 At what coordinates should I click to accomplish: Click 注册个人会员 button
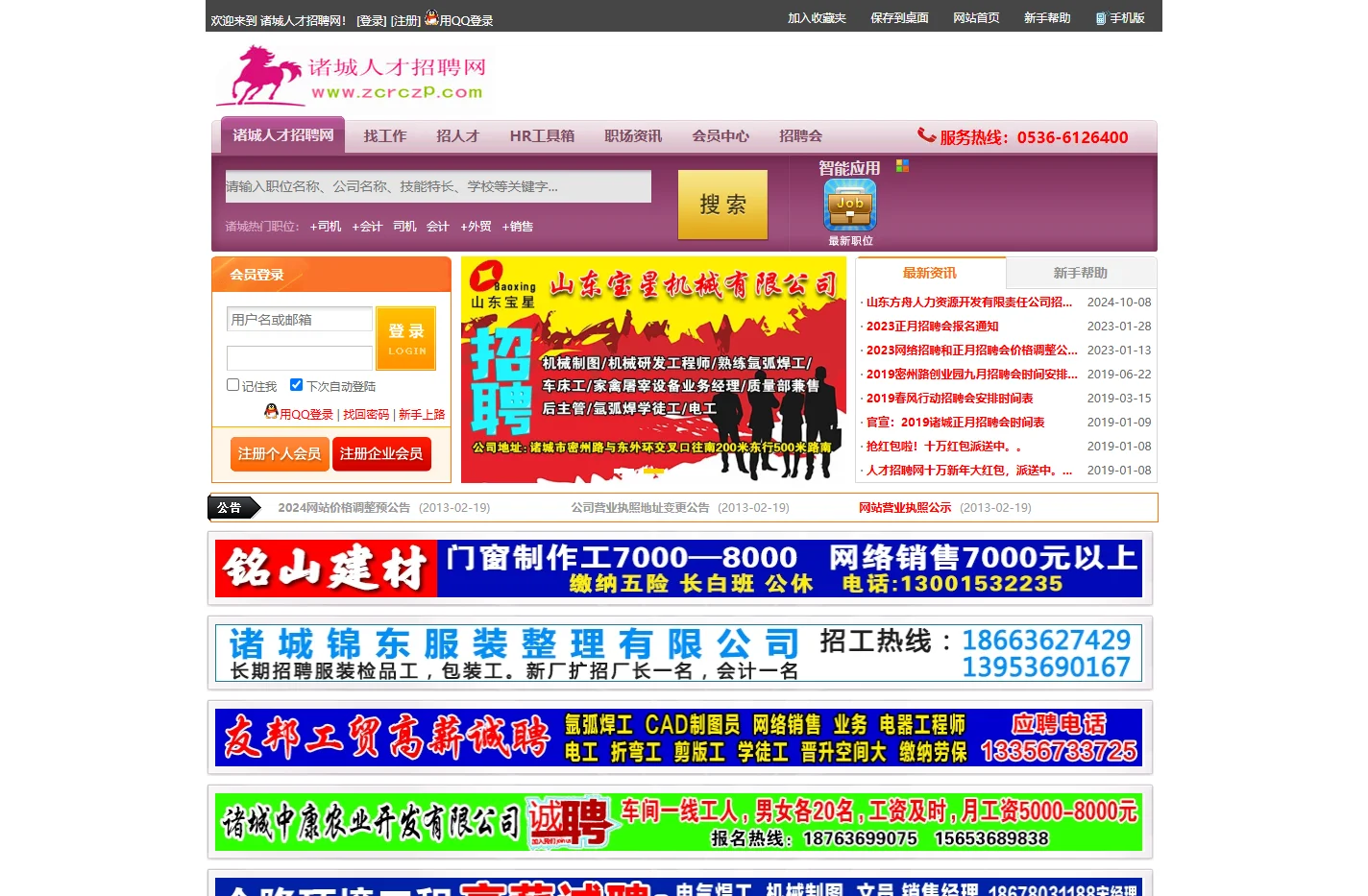coord(280,453)
